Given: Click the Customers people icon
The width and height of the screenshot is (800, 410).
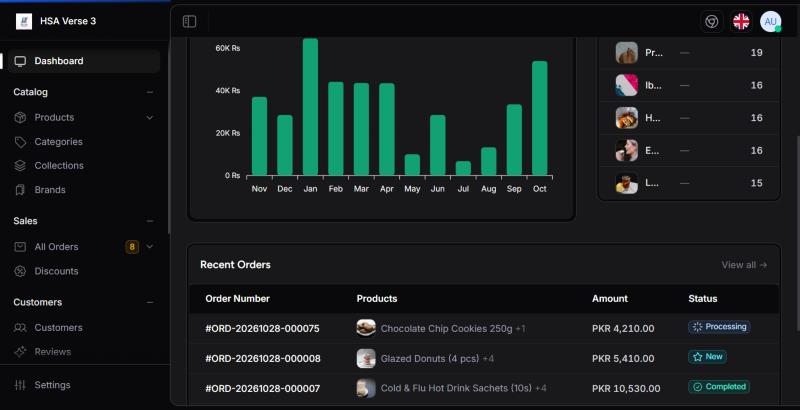Looking at the screenshot, I should (x=20, y=327).
